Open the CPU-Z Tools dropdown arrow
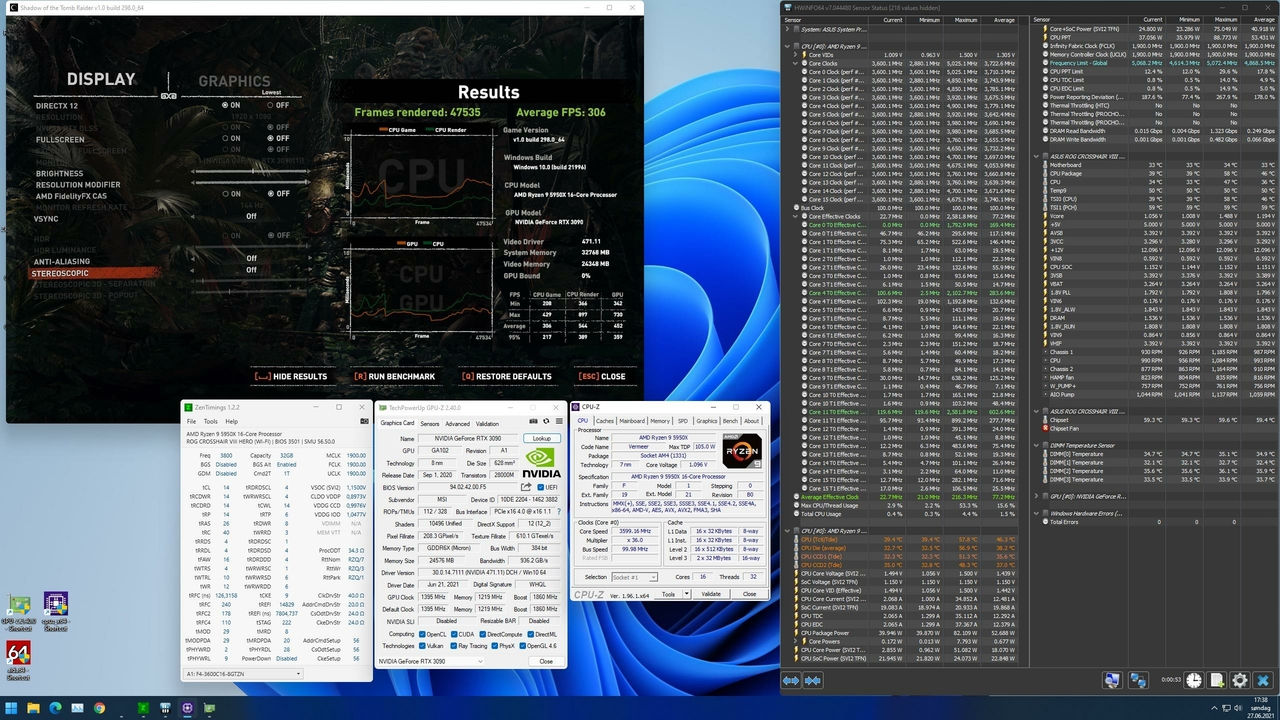 pyautogui.click(x=686, y=594)
